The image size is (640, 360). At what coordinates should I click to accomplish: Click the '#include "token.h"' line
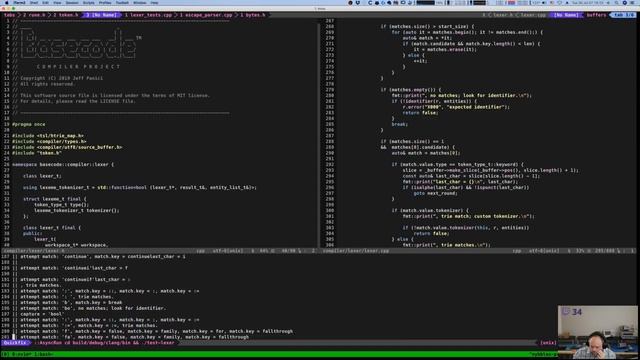tap(37, 153)
